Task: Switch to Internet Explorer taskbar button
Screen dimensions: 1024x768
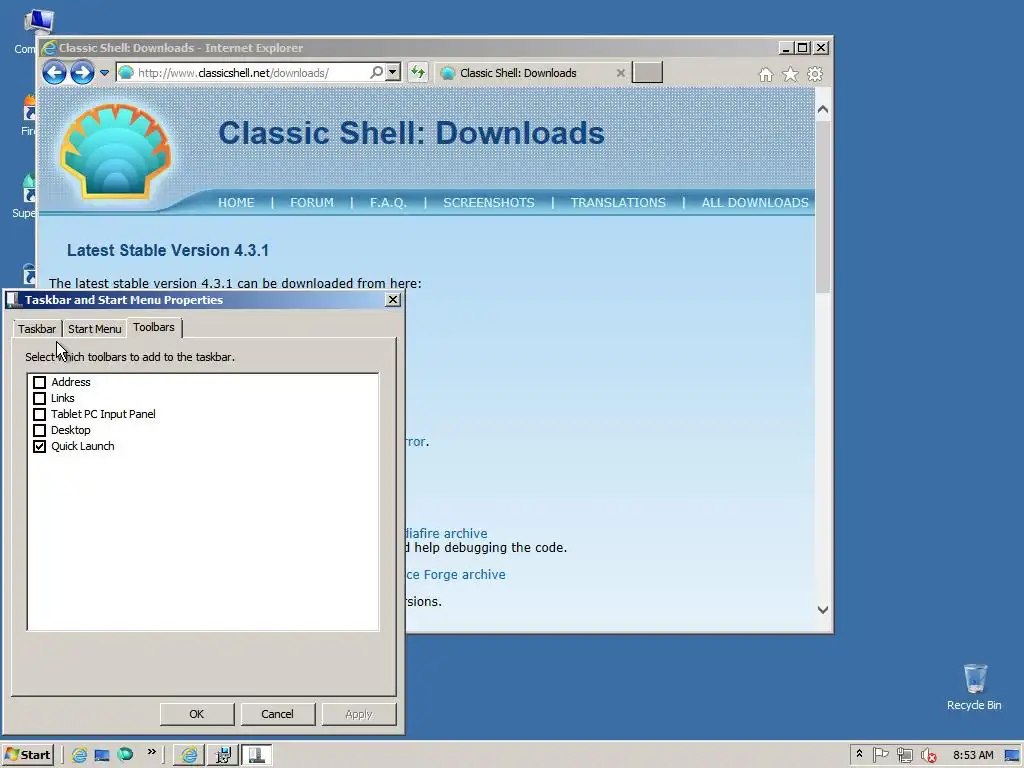Action: (x=189, y=755)
